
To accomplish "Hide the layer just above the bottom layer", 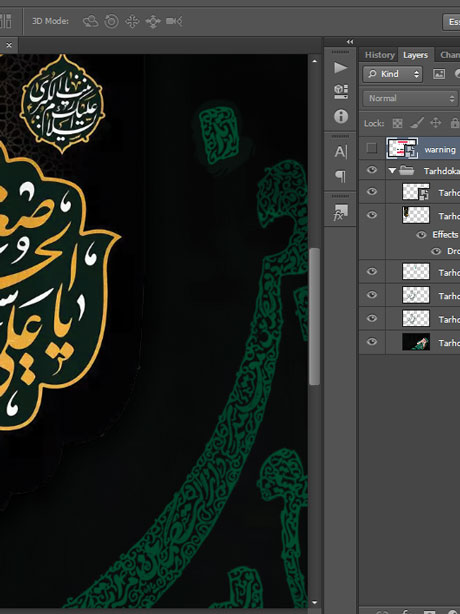I will click(x=372, y=318).
